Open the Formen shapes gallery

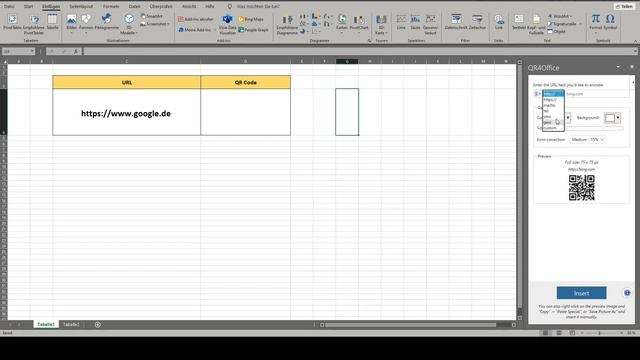coord(86,23)
